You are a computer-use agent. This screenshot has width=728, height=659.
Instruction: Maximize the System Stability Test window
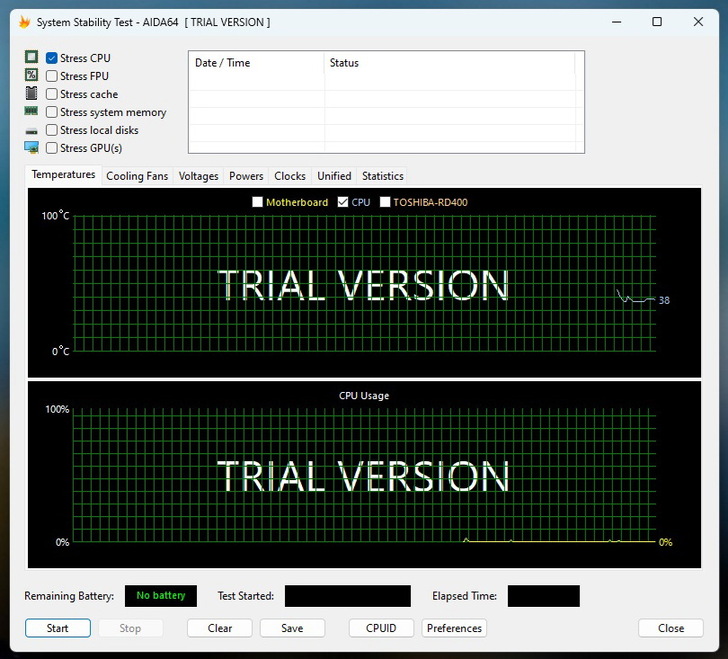click(657, 22)
